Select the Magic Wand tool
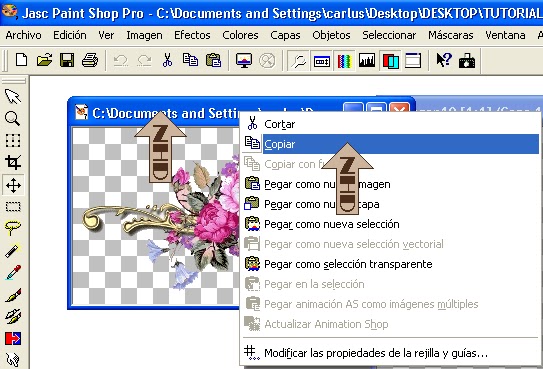543x369 pixels. 13,251
